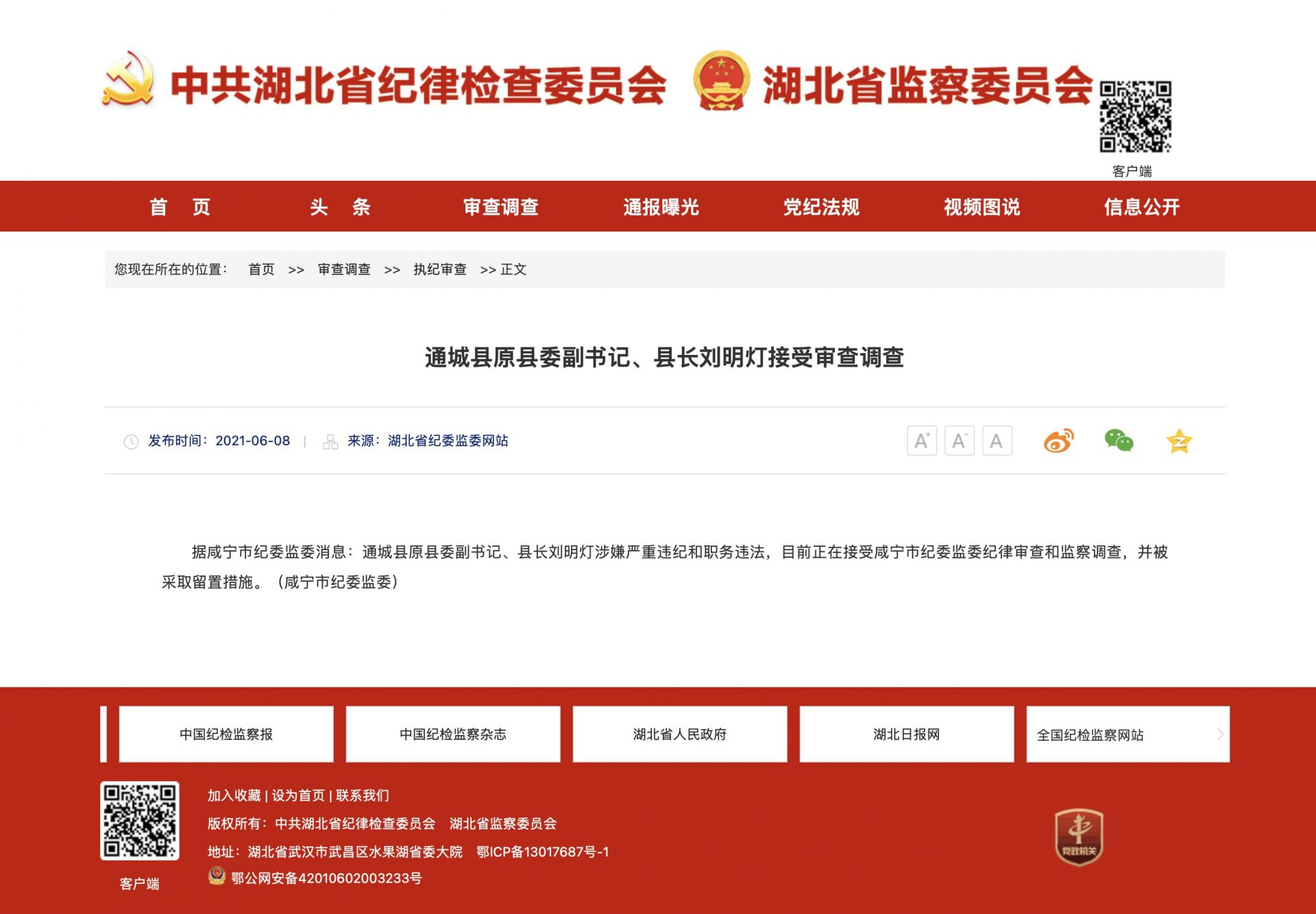Go to 信息公开 navigation tab
The image size is (1316, 914).
[1141, 207]
